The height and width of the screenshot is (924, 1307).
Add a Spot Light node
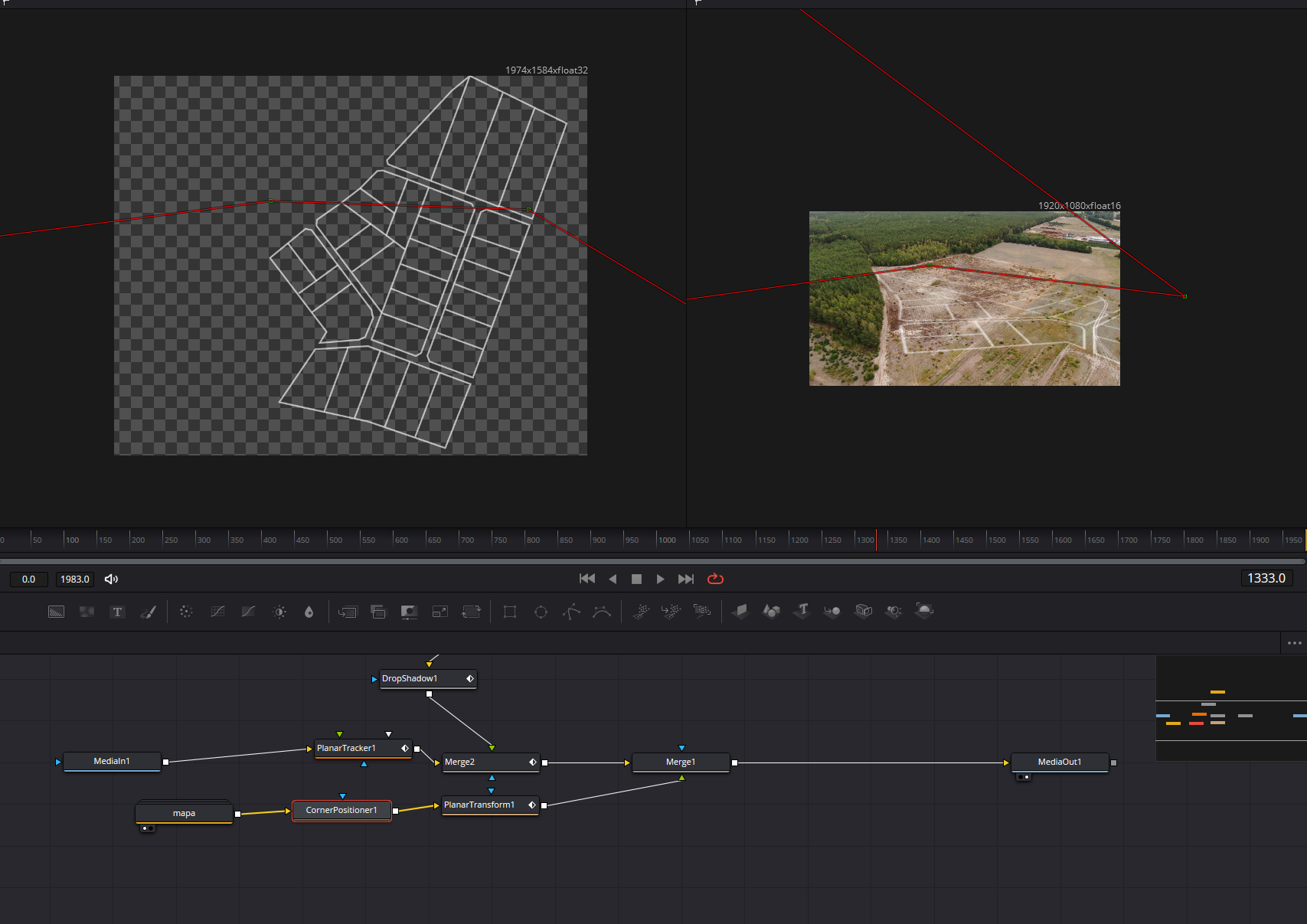click(894, 611)
